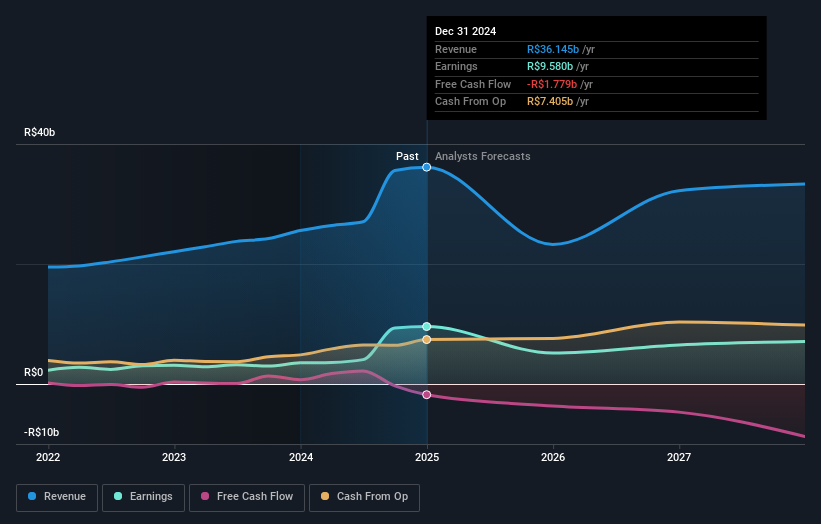The width and height of the screenshot is (821, 524).
Task: Click the R$0 y-axis label
Action: 34,373
